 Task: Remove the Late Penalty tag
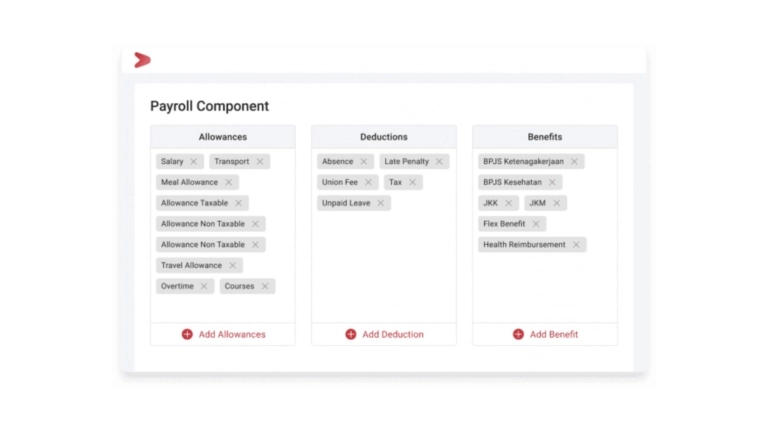pos(439,161)
